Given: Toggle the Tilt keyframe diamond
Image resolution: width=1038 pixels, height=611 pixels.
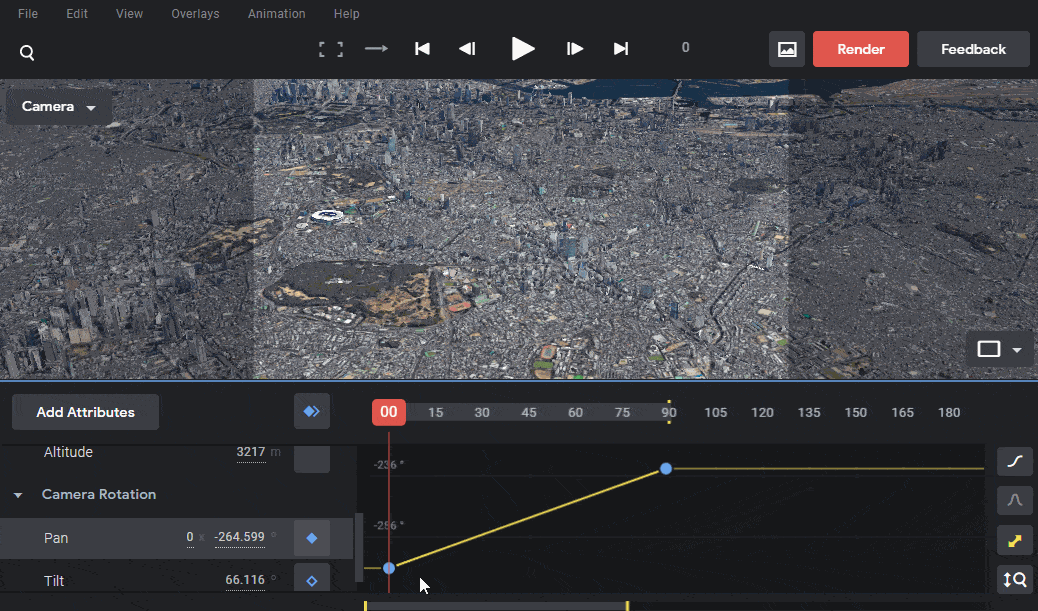Looking at the screenshot, I should point(312,581).
